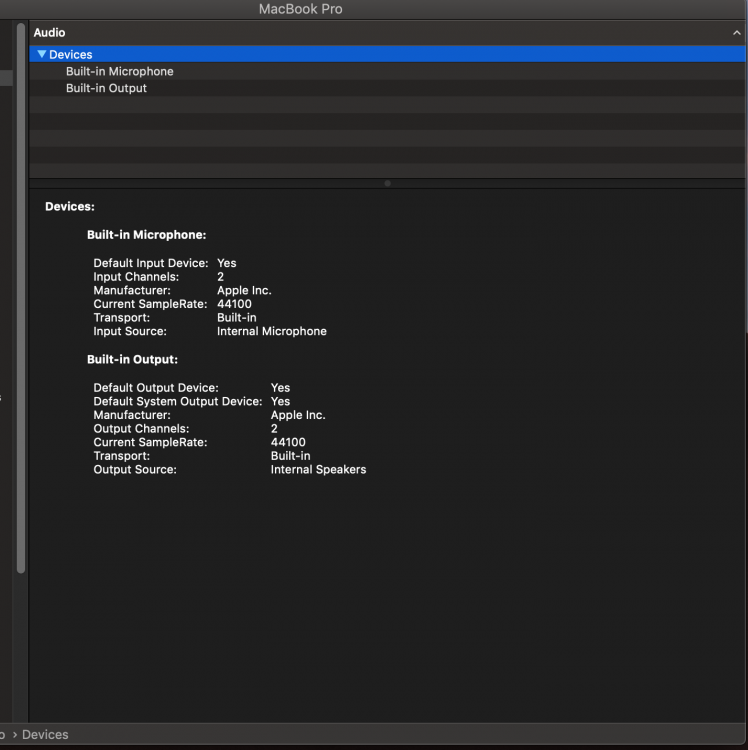Click 'Built-in' Transport value under Built-in Output
Screen dimensions: 748x750
pyautogui.click(x=290, y=456)
